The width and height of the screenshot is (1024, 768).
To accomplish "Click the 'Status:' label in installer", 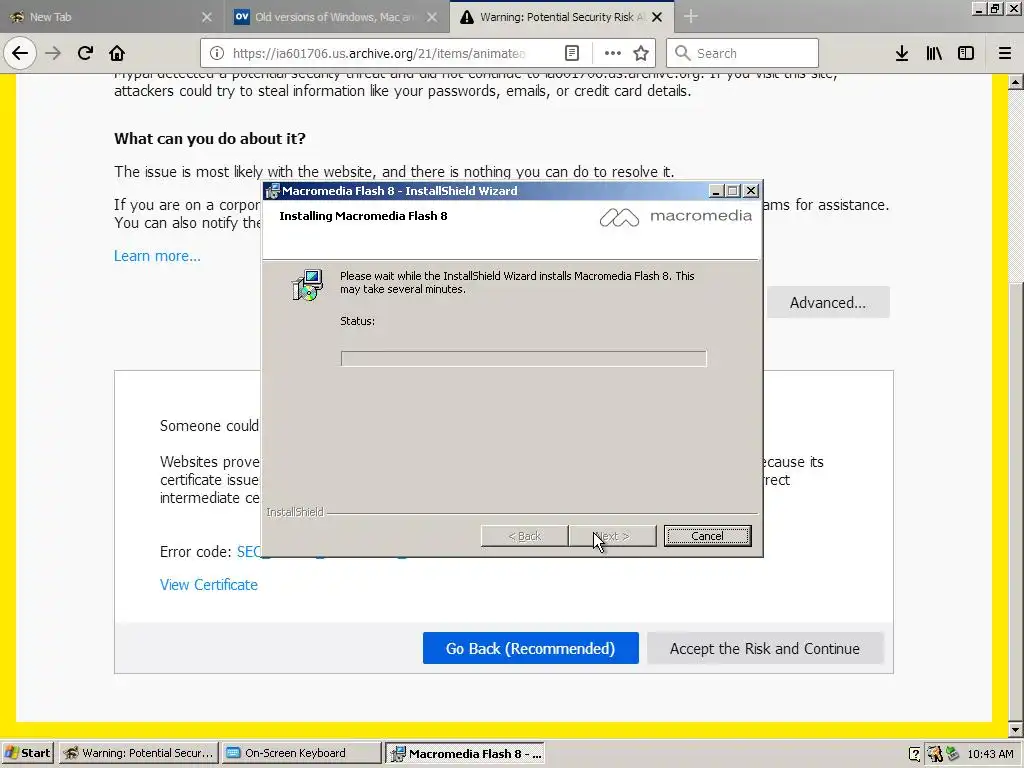I will (x=357, y=321).
